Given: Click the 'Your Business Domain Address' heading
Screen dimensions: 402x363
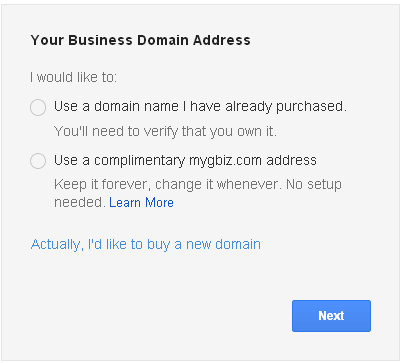Looking at the screenshot, I should 140,40.
